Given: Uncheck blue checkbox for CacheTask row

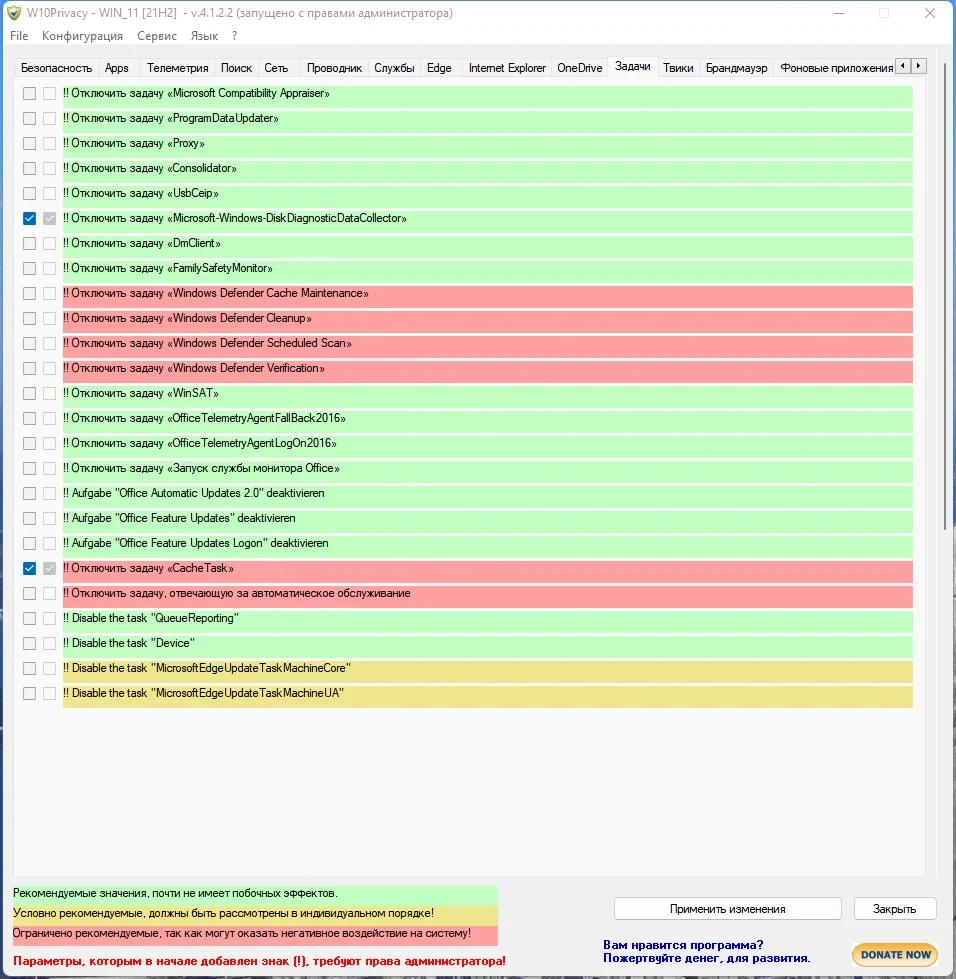Looking at the screenshot, I should coord(29,568).
